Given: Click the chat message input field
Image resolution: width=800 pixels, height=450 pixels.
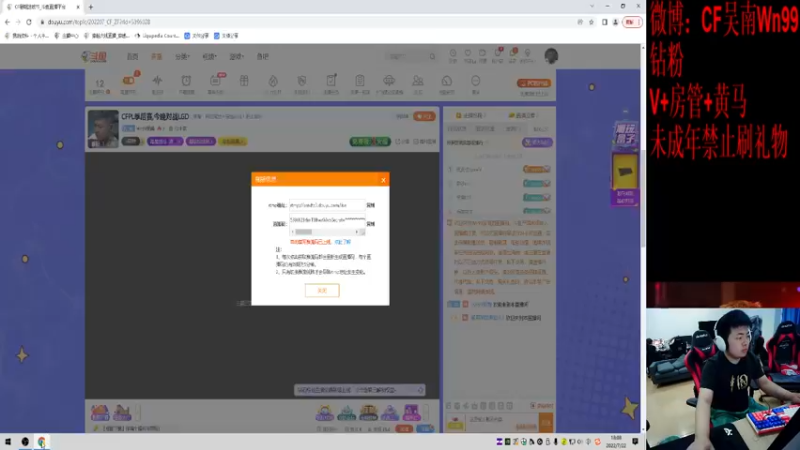Looking at the screenshot, I should pyautogui.click(x=502, y=422).
